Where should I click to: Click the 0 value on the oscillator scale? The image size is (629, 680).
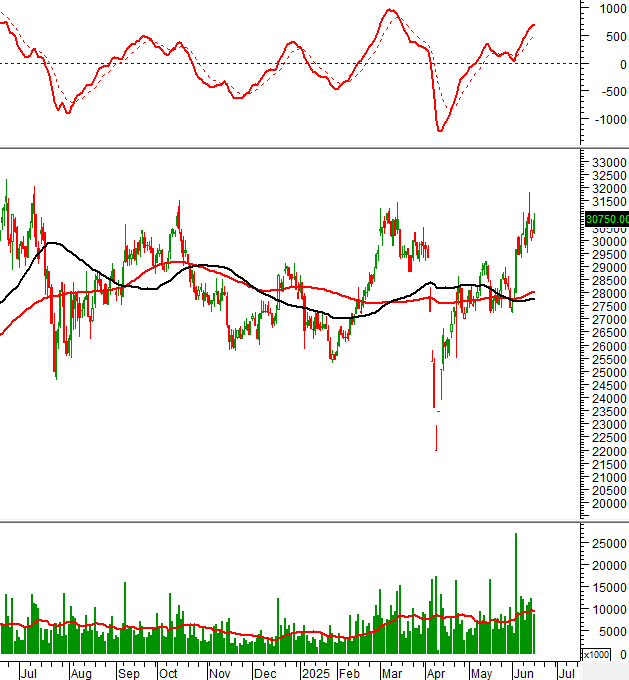coord(623,64)
